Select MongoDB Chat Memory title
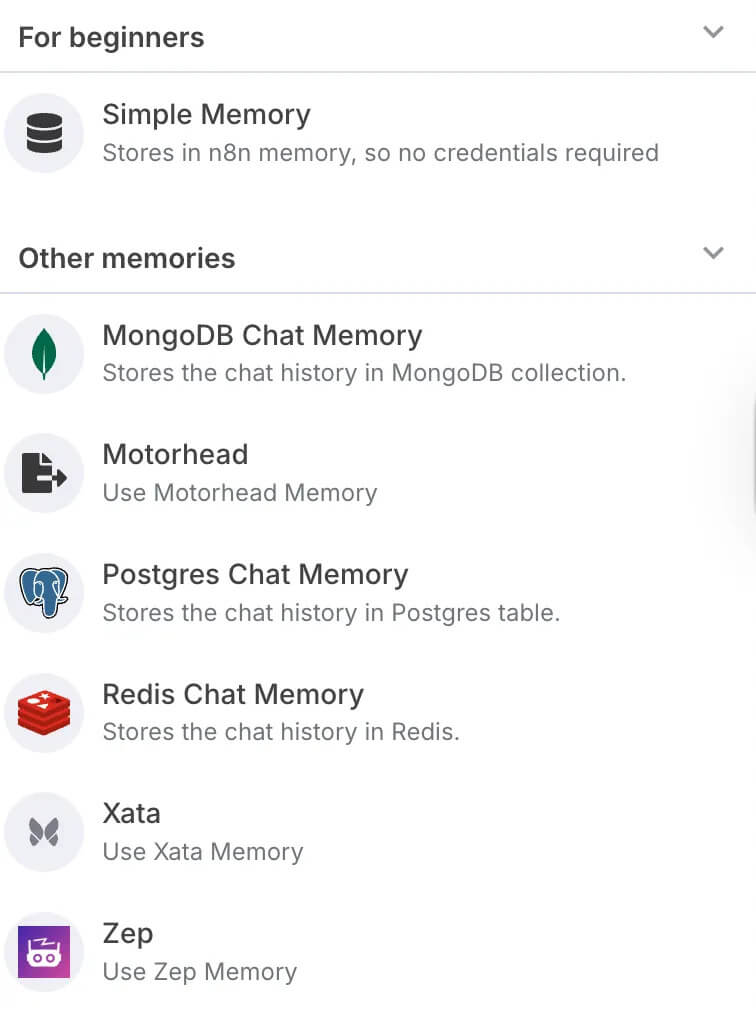This screenshot has height=1018, width=756. [x=262, y=336]
